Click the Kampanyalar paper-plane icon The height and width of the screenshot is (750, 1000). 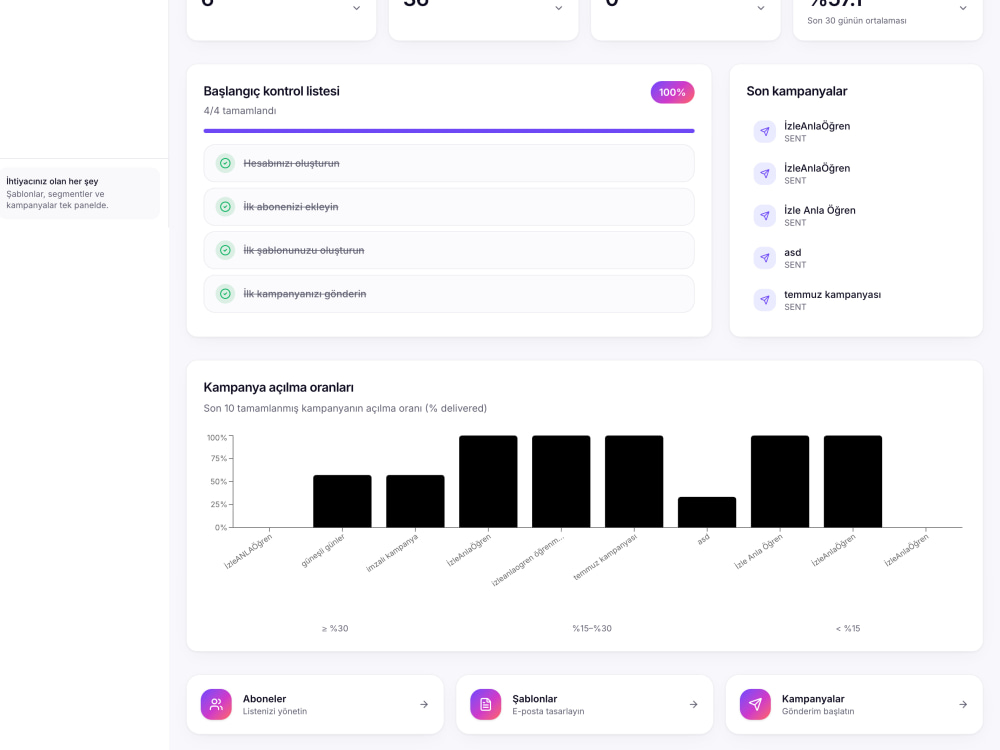[755, 704]
